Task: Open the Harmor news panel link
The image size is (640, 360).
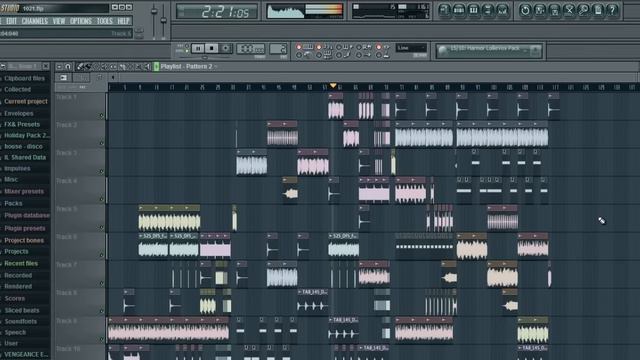Action: pos(484,49)
